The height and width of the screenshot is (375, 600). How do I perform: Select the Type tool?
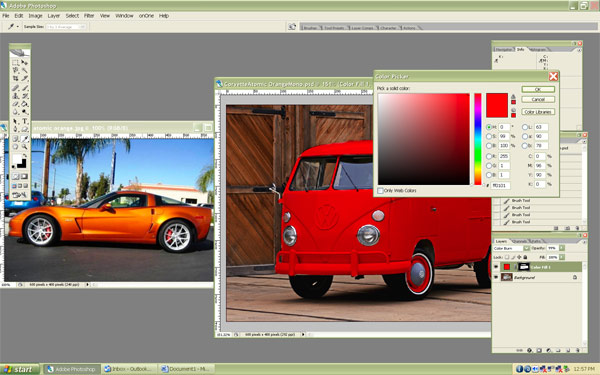tap(24, 121)
